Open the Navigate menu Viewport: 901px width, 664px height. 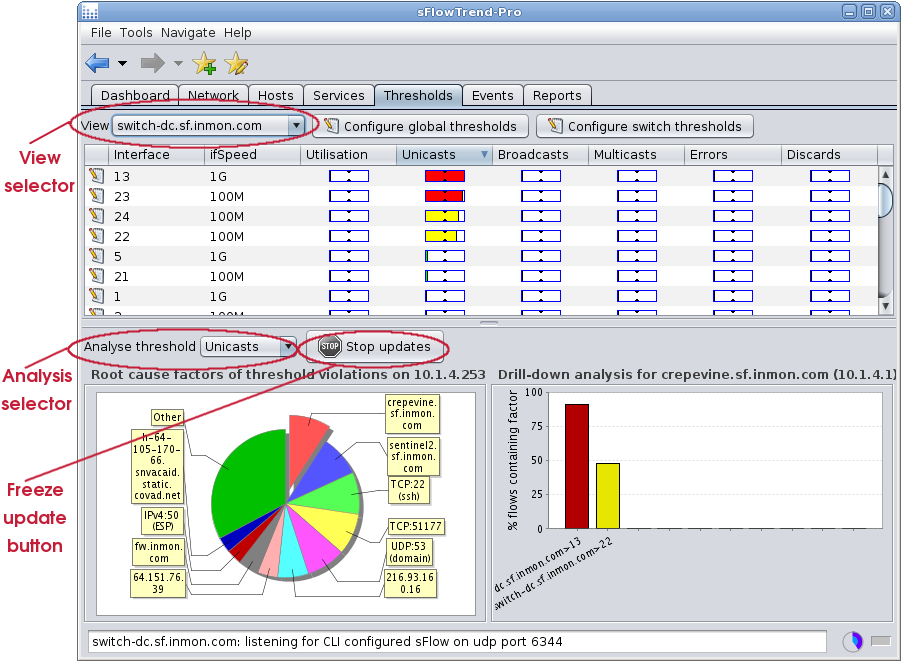pos(188,32)
